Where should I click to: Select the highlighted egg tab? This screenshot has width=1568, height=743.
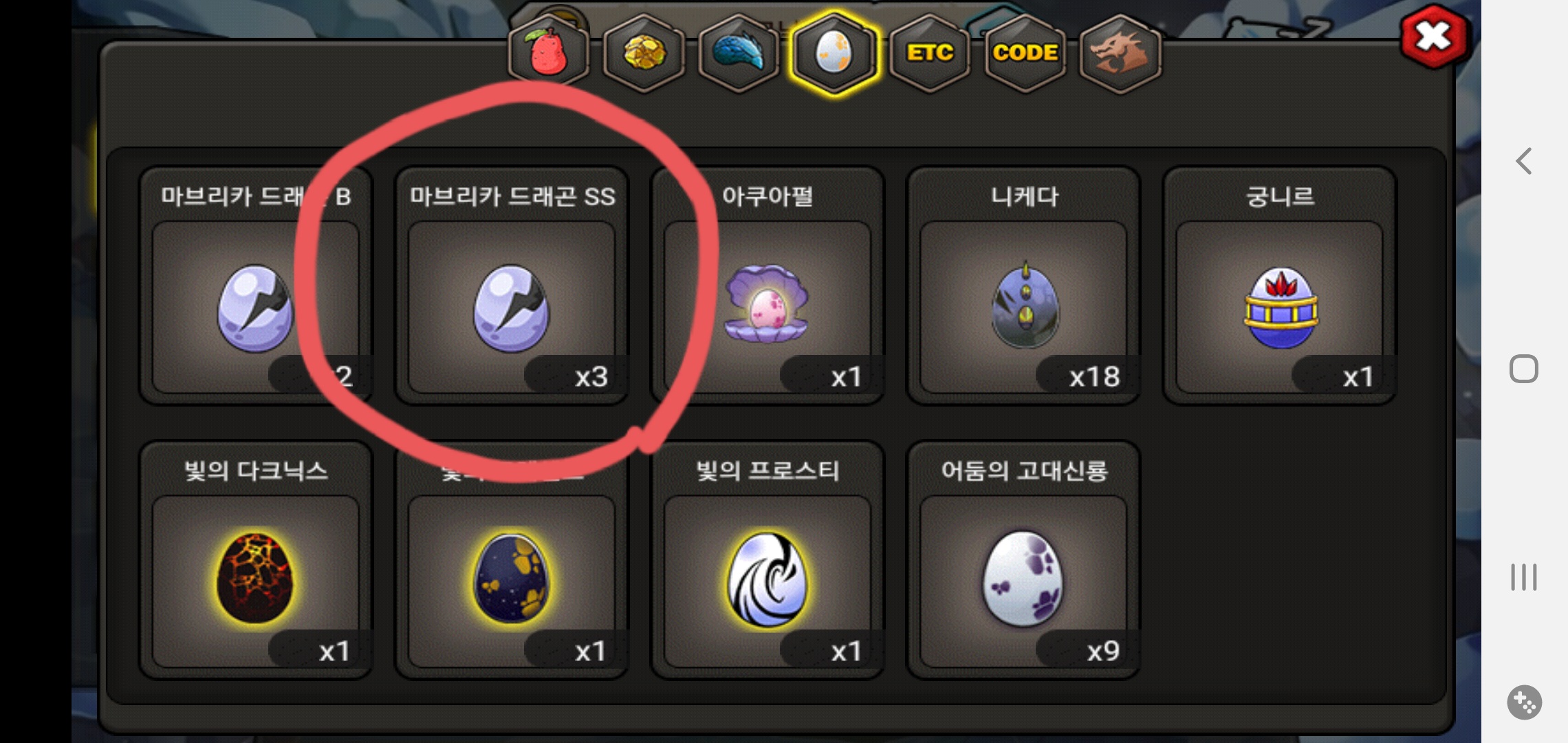coord(834,54)
